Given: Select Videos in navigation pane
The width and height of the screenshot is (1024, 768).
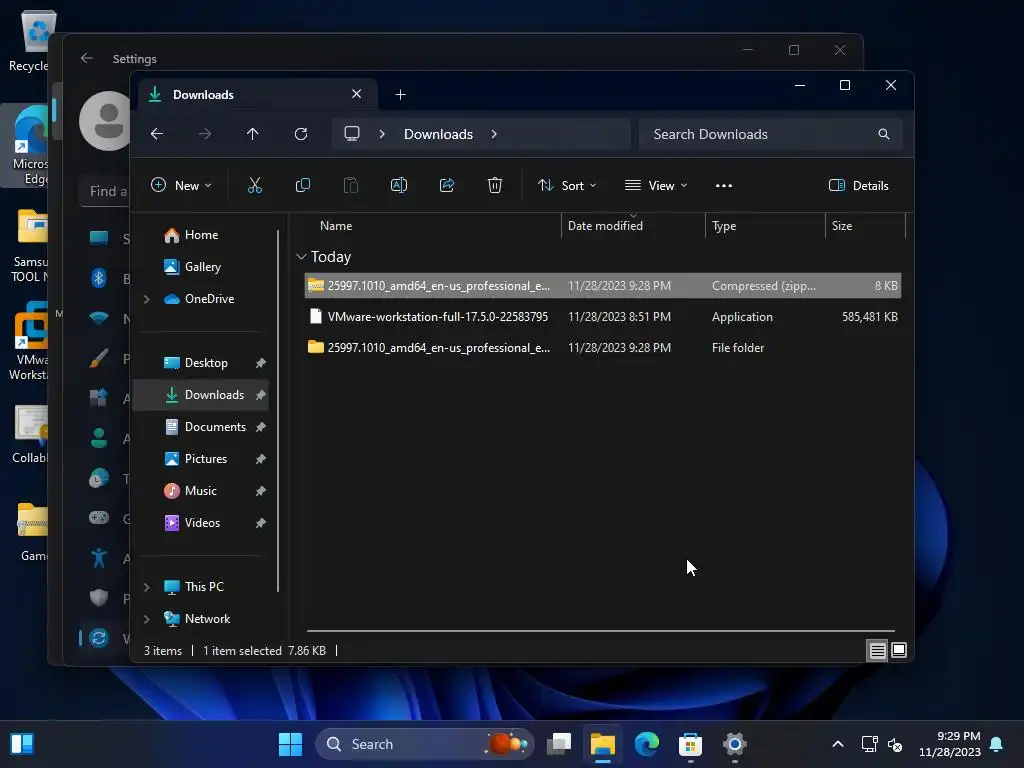Looking at the screenshot, I should (202, 523).
